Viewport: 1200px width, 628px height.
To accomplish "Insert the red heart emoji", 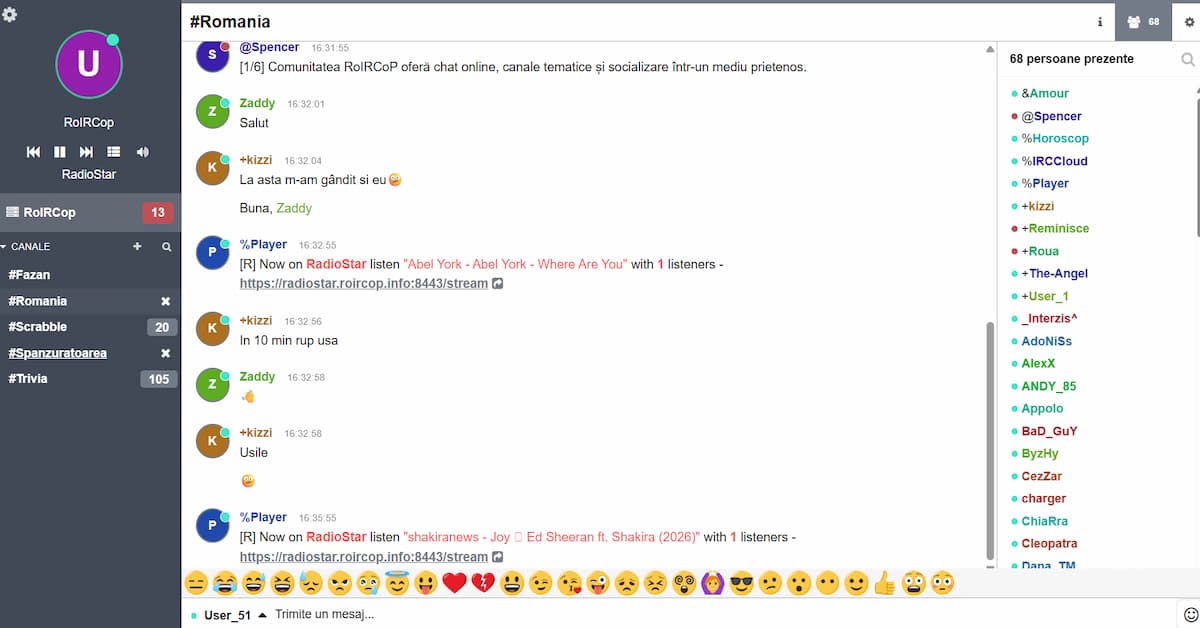I will 455,583.
